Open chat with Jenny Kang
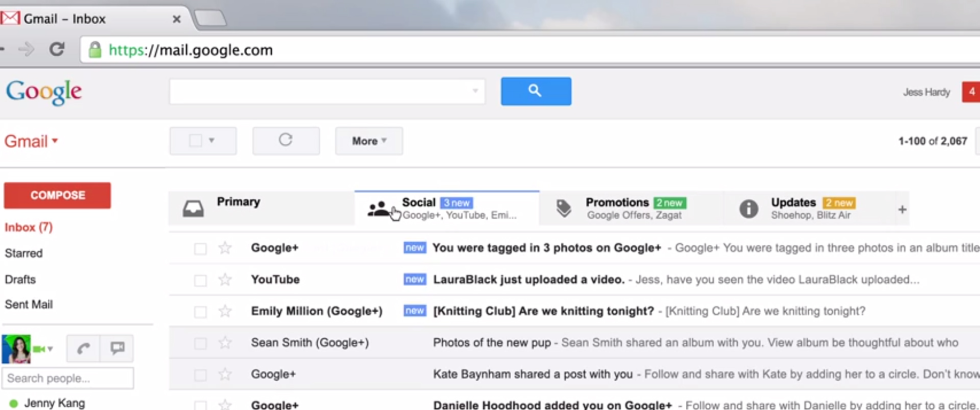 point(54,403)
